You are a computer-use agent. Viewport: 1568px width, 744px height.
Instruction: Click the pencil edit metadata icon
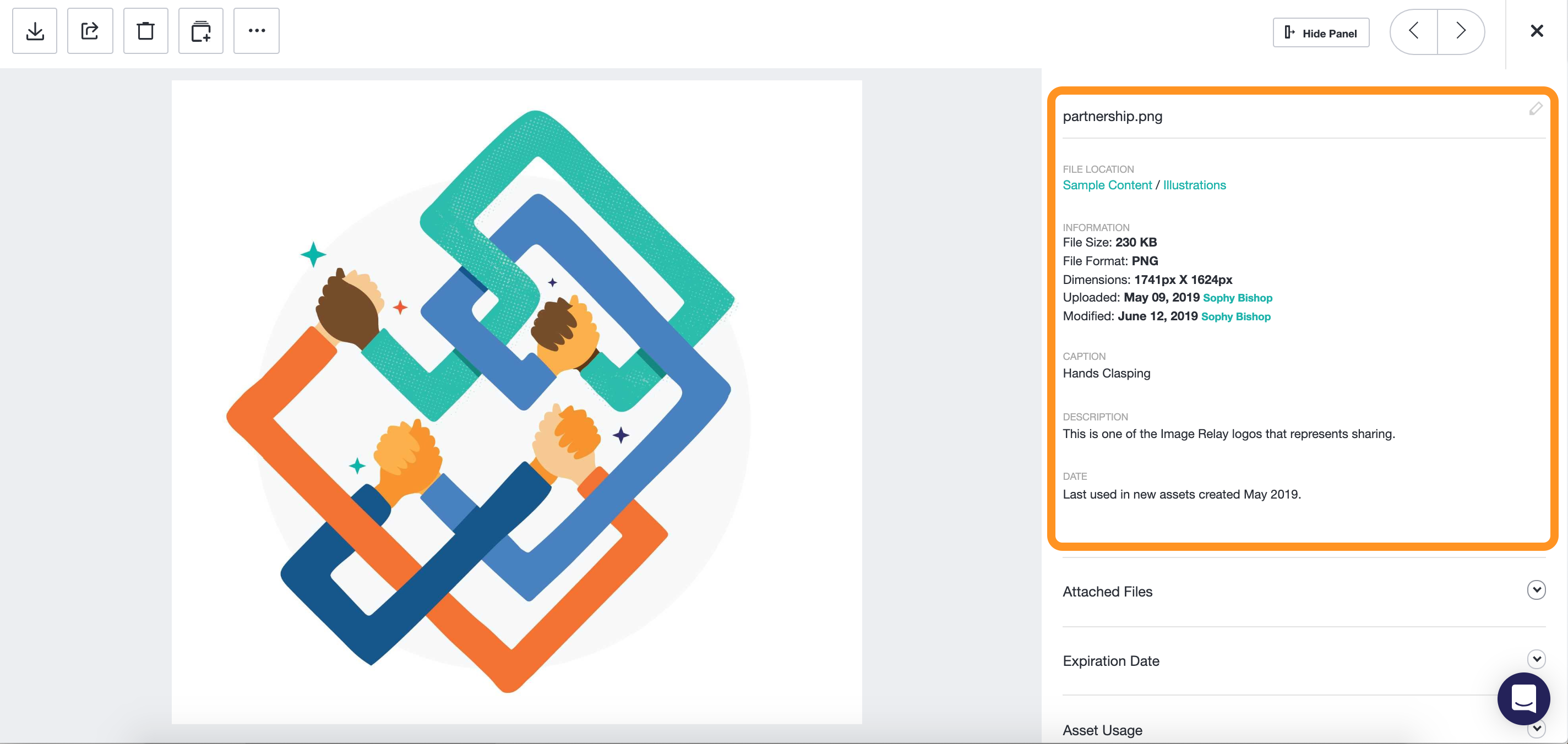point(1535,109)
